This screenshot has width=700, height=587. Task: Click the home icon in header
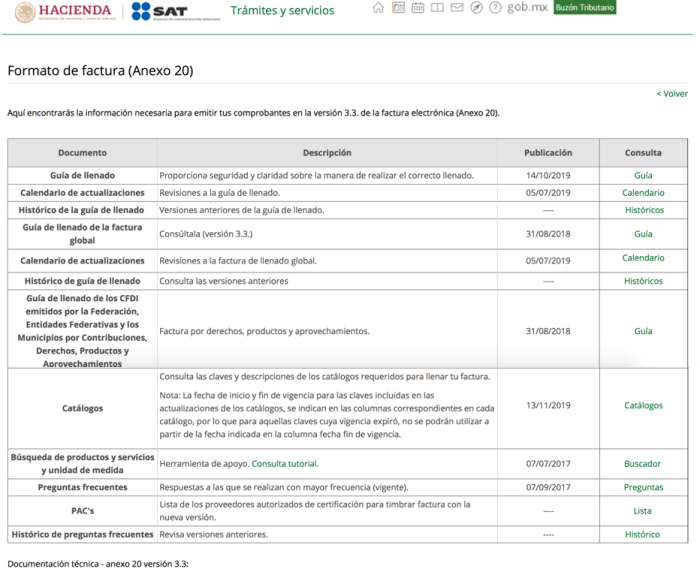click(378, 9)
